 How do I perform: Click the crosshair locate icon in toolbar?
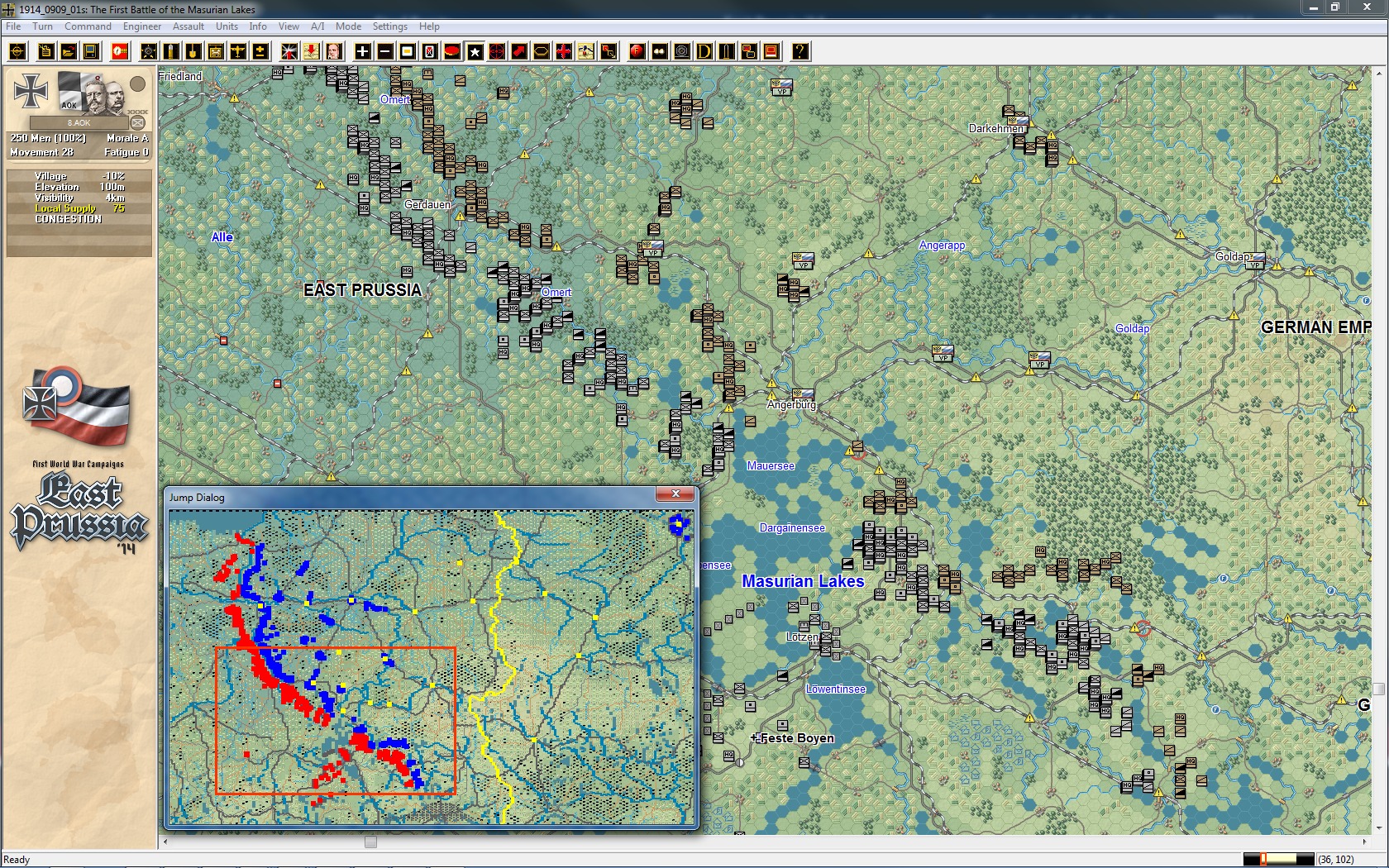(x=18, y=51)
